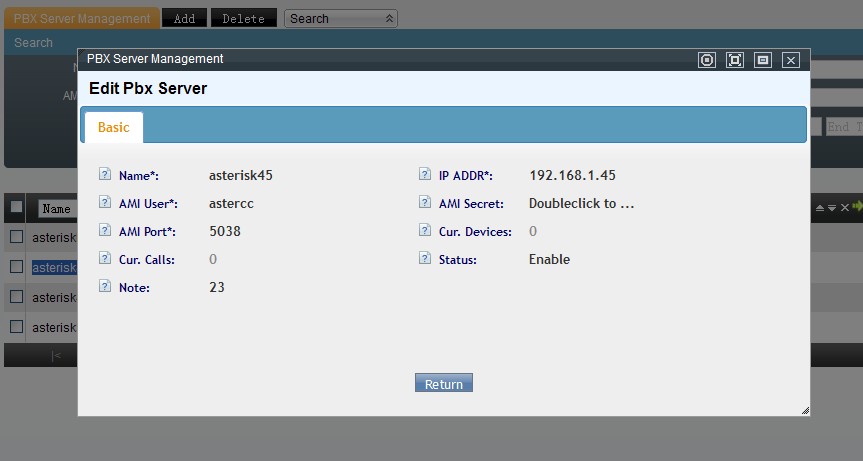The height and width of the screenshot is (461, 863).
Task: Click help icon next to IP ADDR
Action: [x=425, y=175]
